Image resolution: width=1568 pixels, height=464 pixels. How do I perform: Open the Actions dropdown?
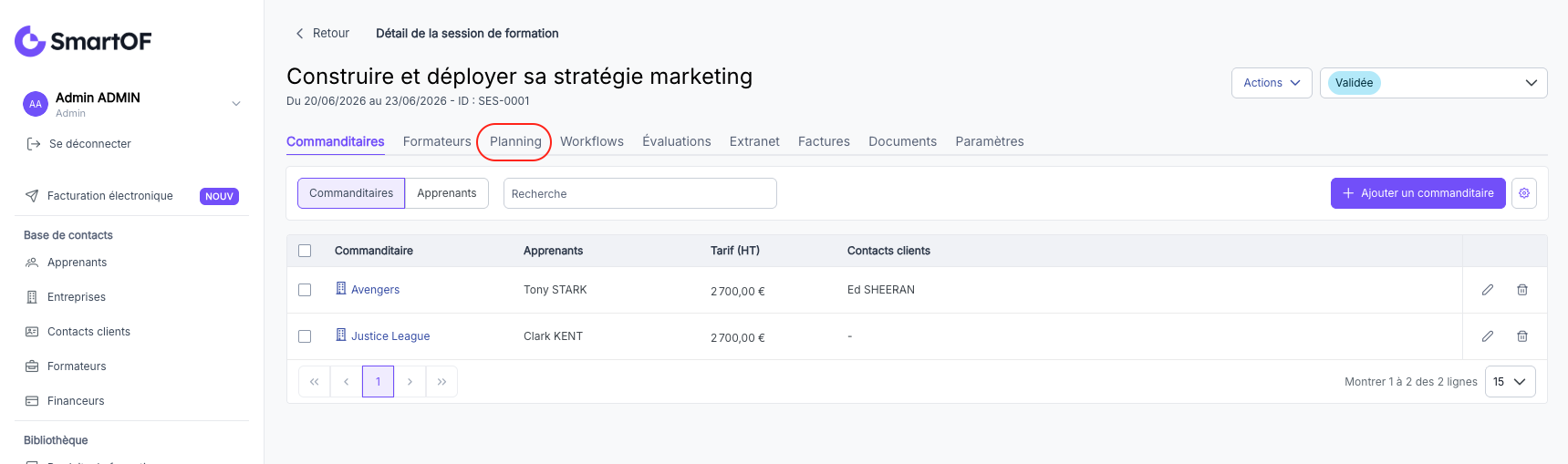point(1272,83)
